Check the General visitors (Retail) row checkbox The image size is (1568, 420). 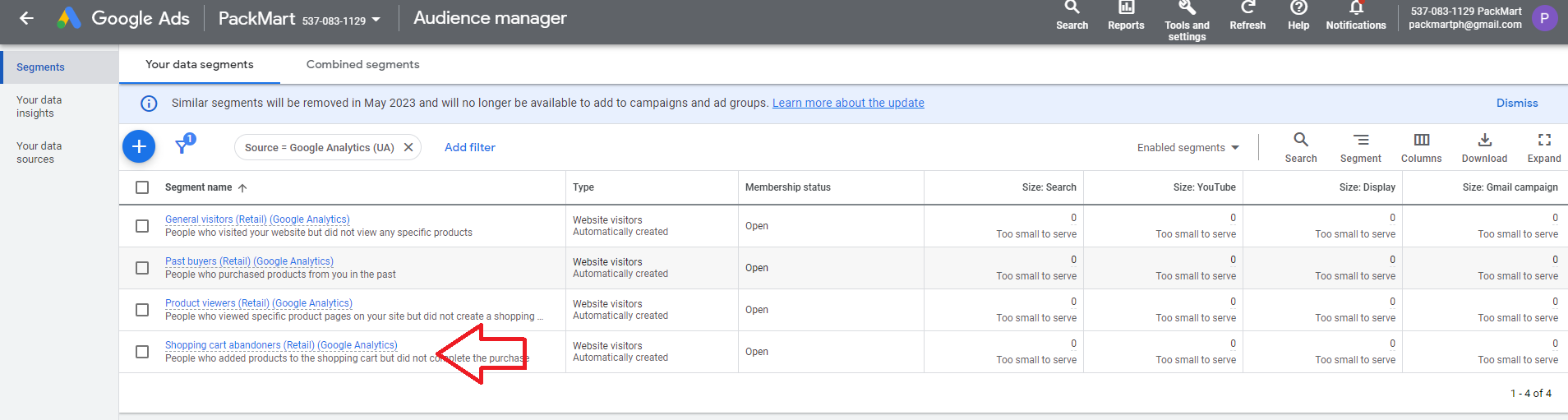pyautogui.click(x=142, y=226)
